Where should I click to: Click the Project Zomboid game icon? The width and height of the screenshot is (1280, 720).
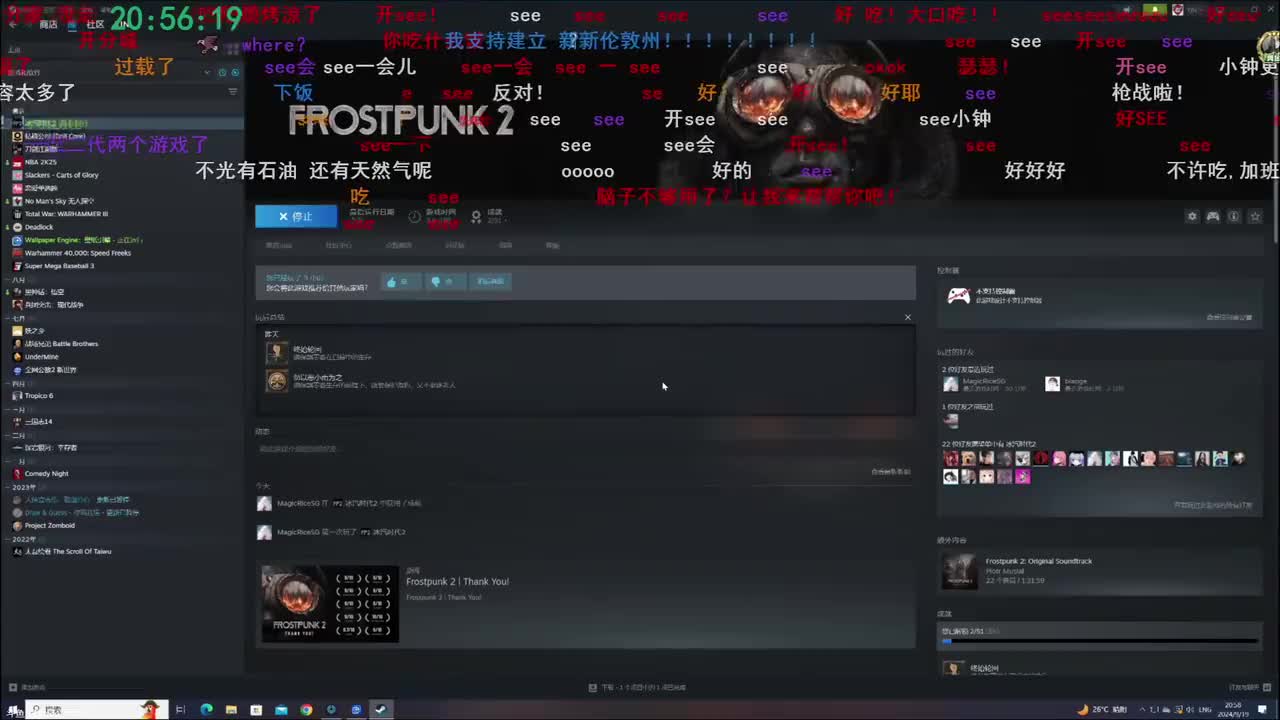[17, 526]
